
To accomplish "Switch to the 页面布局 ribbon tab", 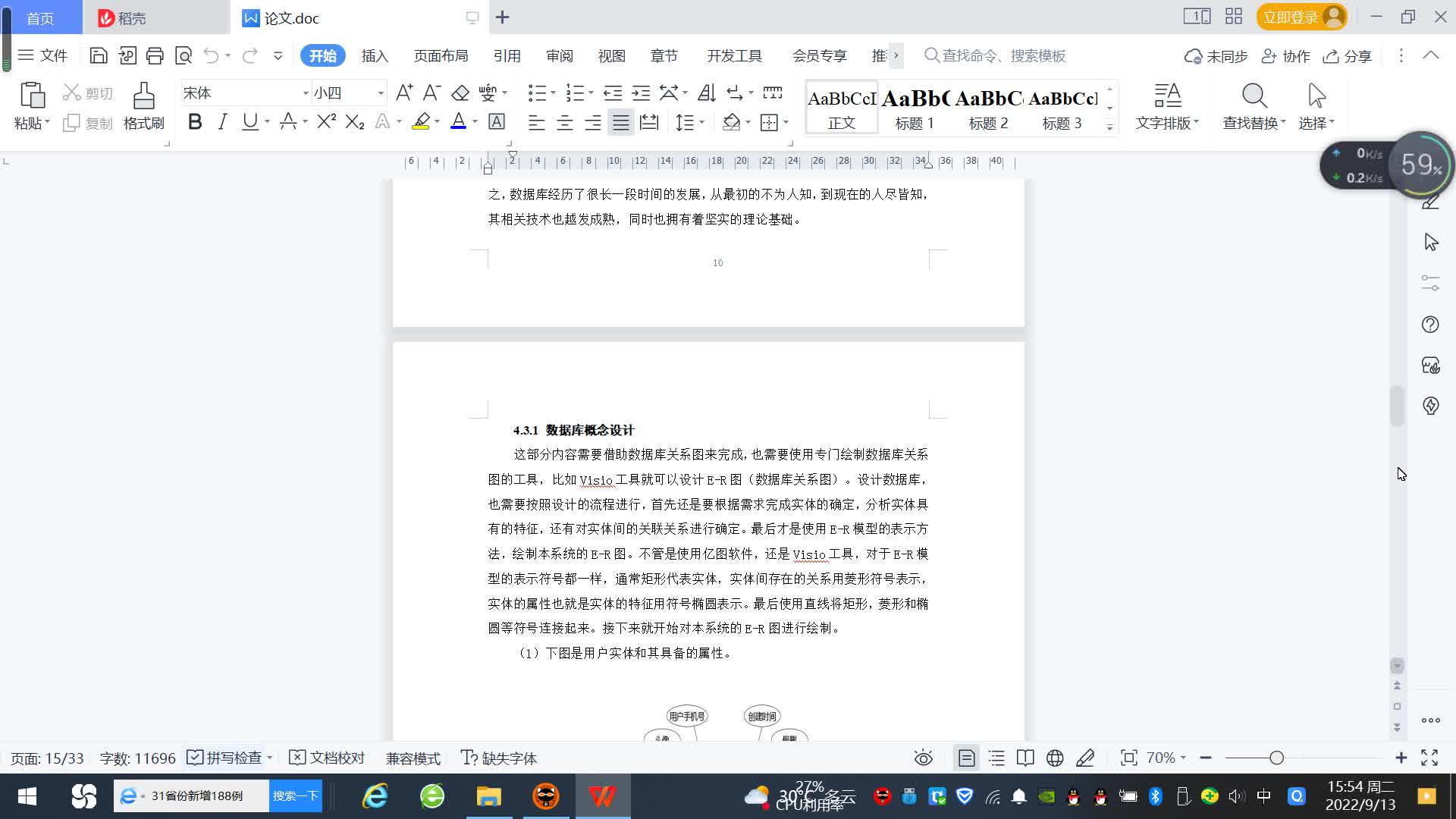I will pos(441,55).
